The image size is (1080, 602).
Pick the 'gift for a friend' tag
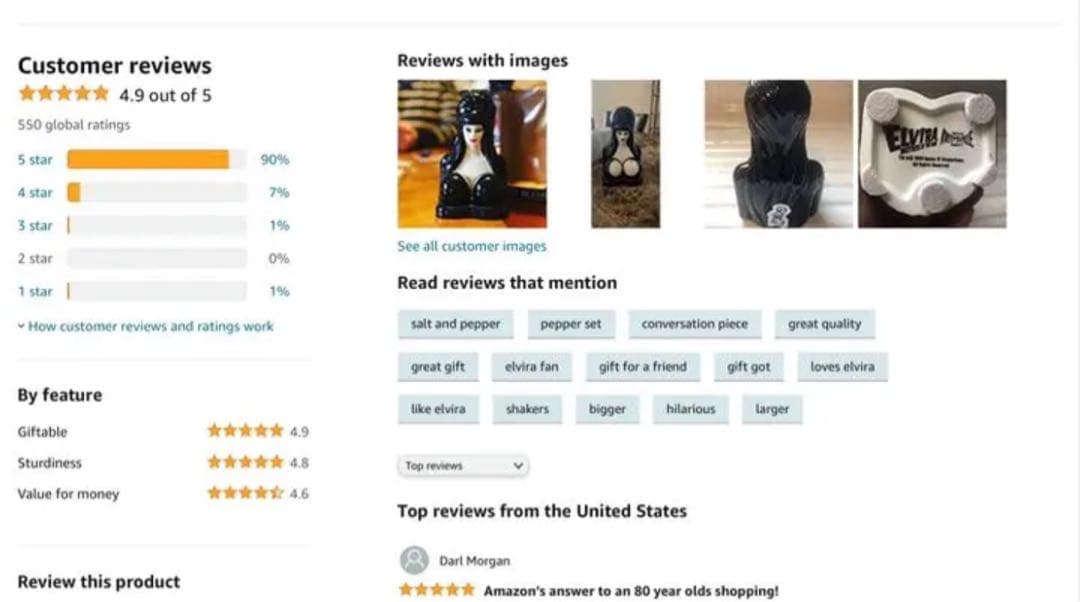(x=643, y=366)
